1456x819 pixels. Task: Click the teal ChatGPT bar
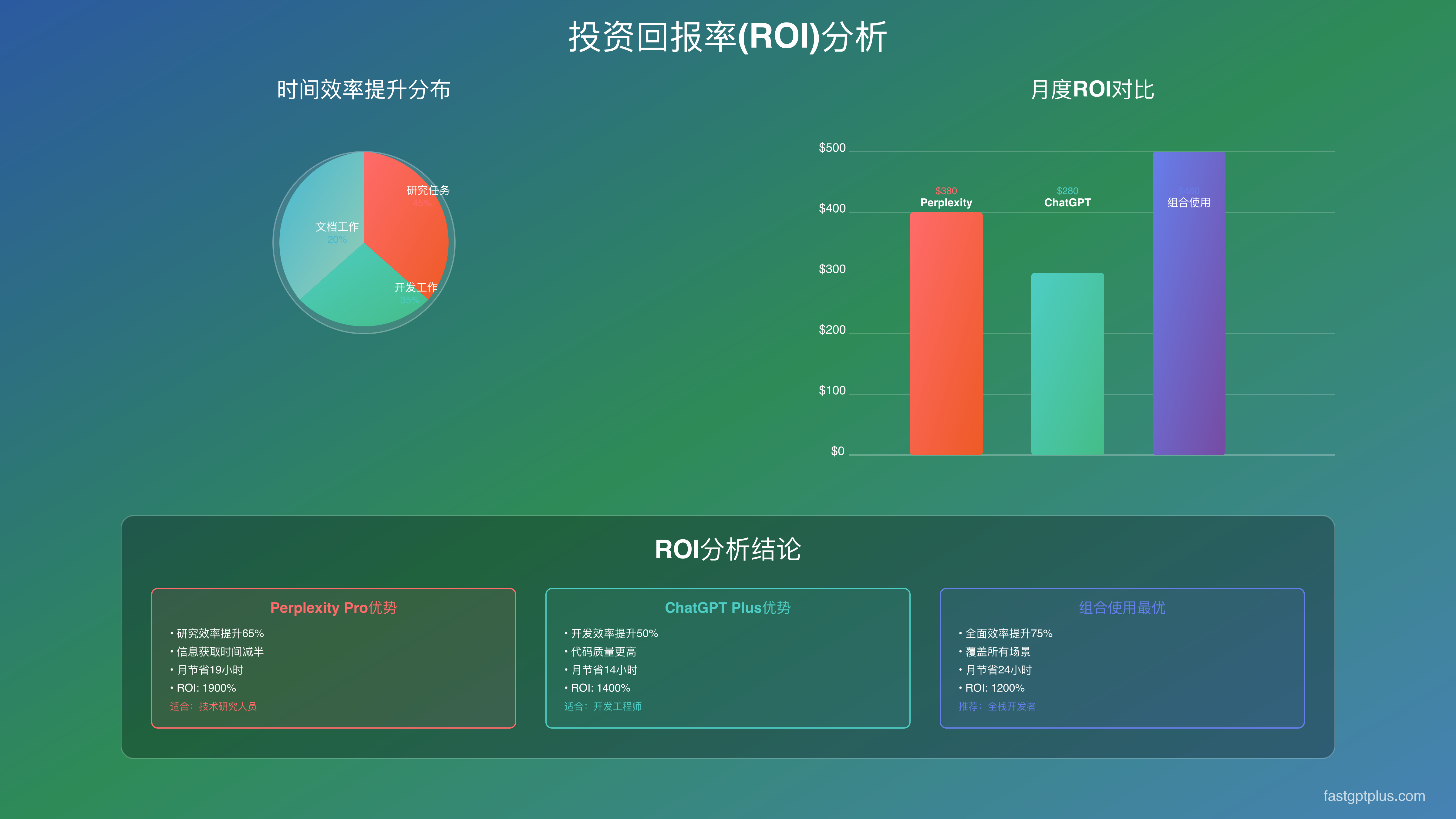click(x=1067, y=364)
